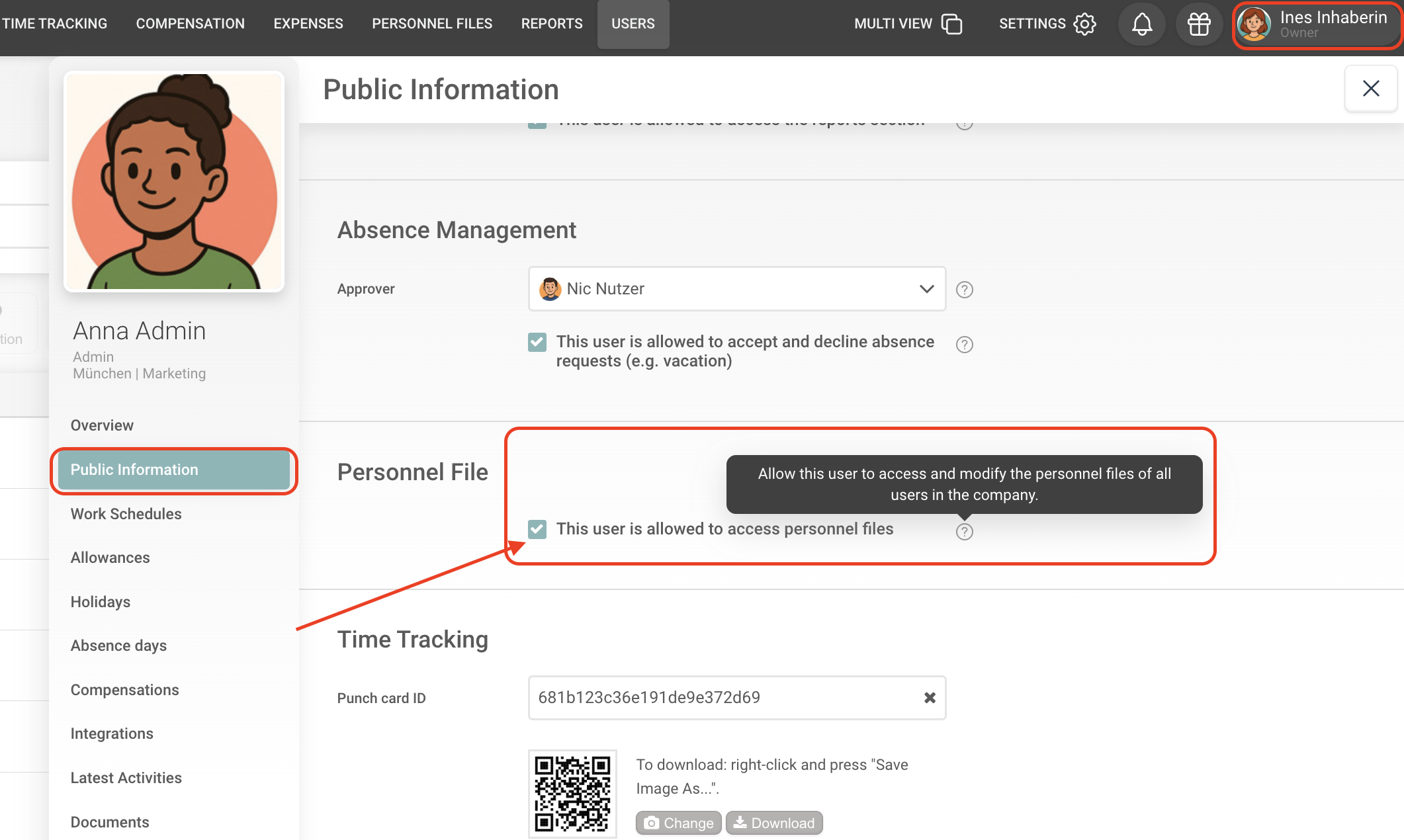Select Public Information in the sidebar
The width and height of the screenshot is (1404, 840).
(x=173, y=470)
